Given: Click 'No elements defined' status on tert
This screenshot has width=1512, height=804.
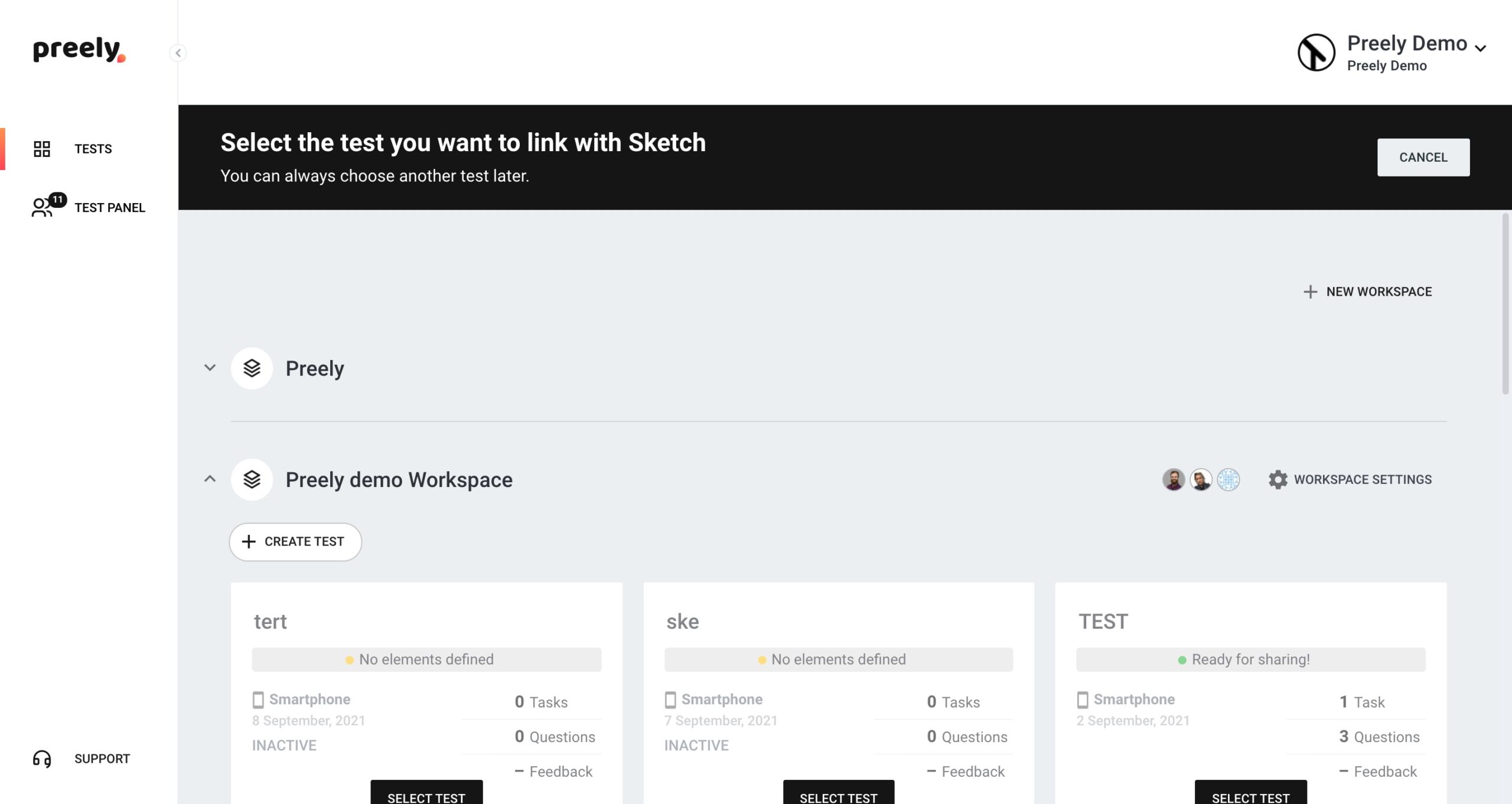Looking at the screenshot, I should click(426, 659).
